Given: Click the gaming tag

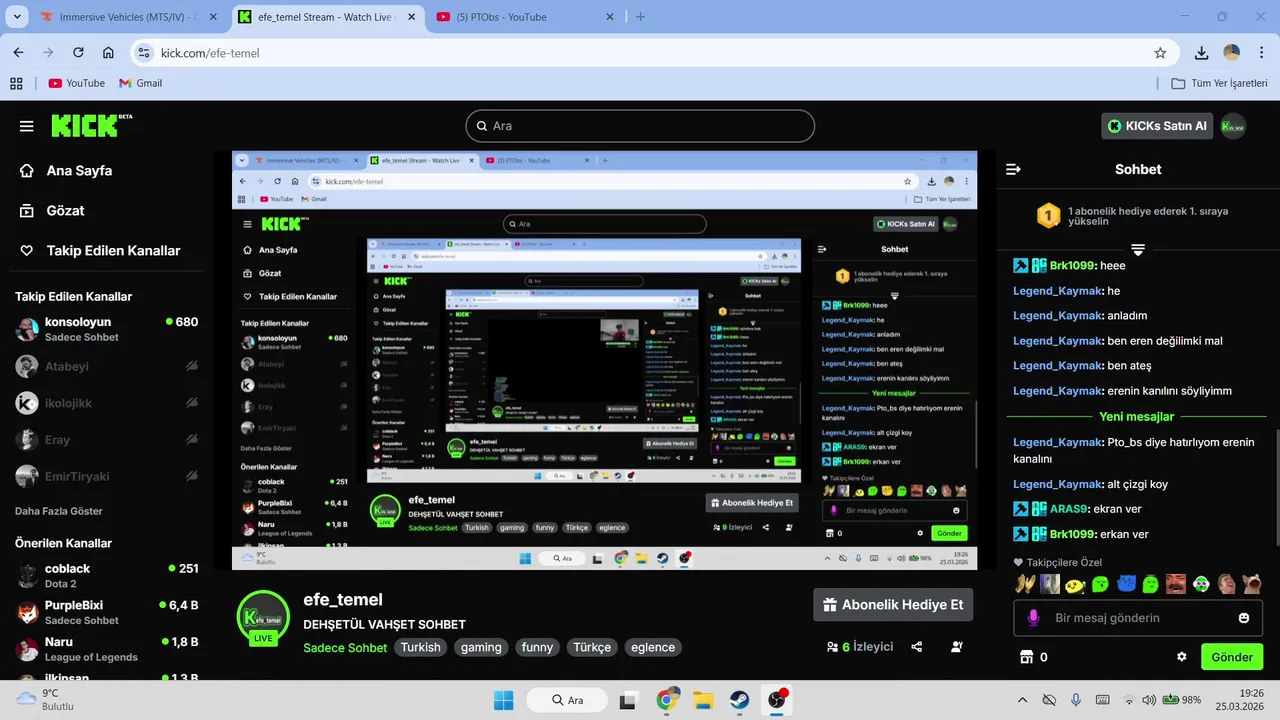Looking at the screenshot, I should [481, 647].
